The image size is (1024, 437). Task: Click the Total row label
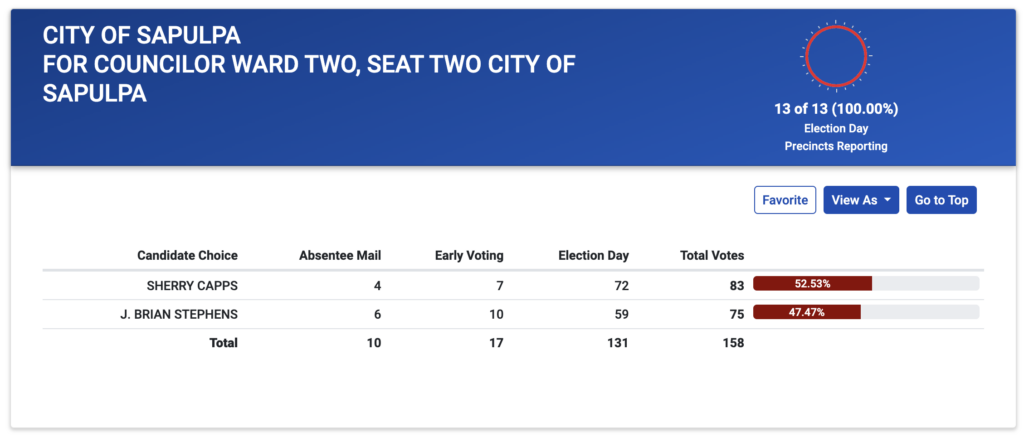tap(222, 343)
